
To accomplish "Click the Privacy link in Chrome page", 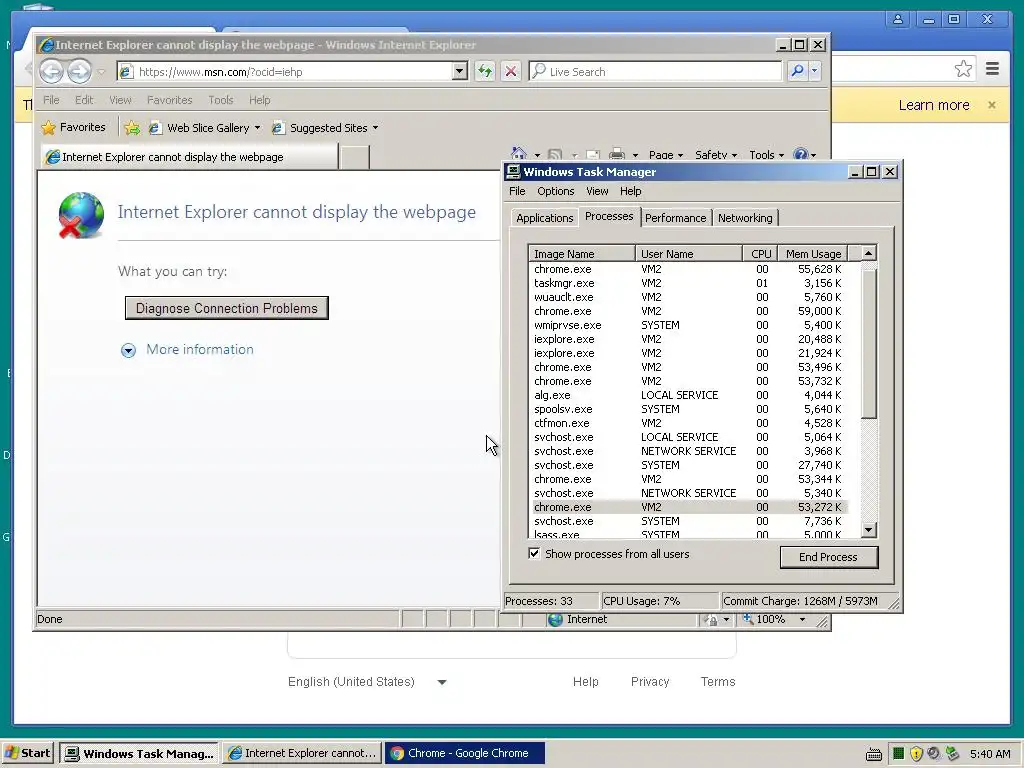I will (x=650, y=682).
